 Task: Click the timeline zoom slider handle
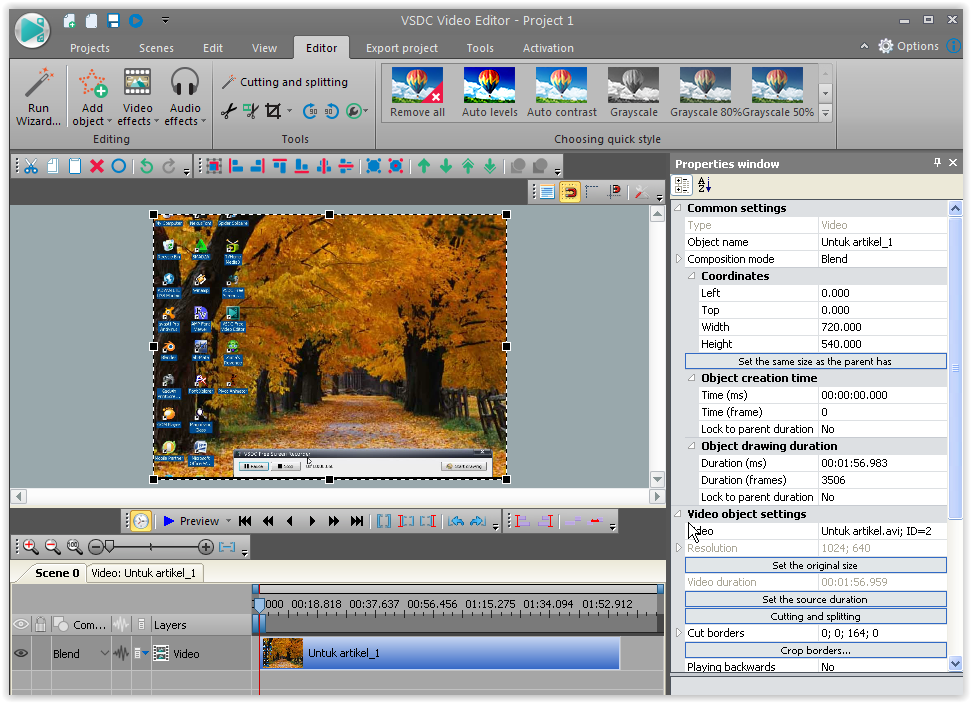pos(108,547)
